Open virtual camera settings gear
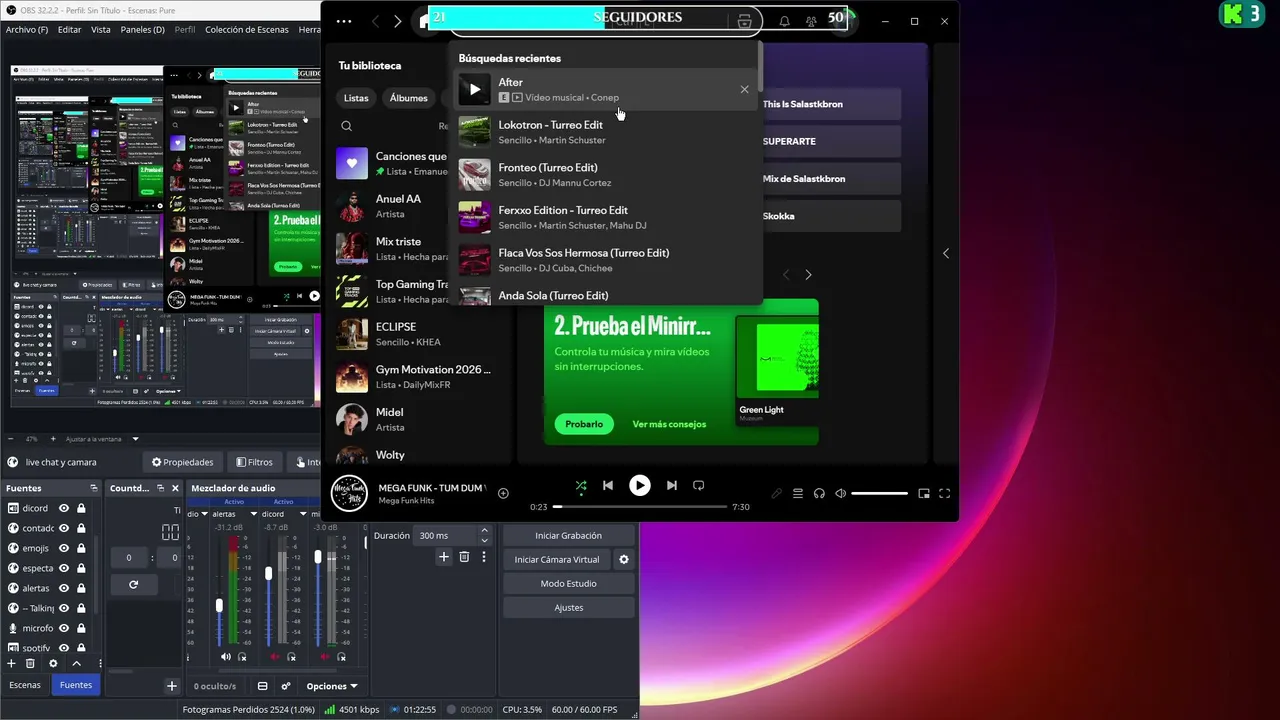1280x720 pixels. (x=624, y=559)
